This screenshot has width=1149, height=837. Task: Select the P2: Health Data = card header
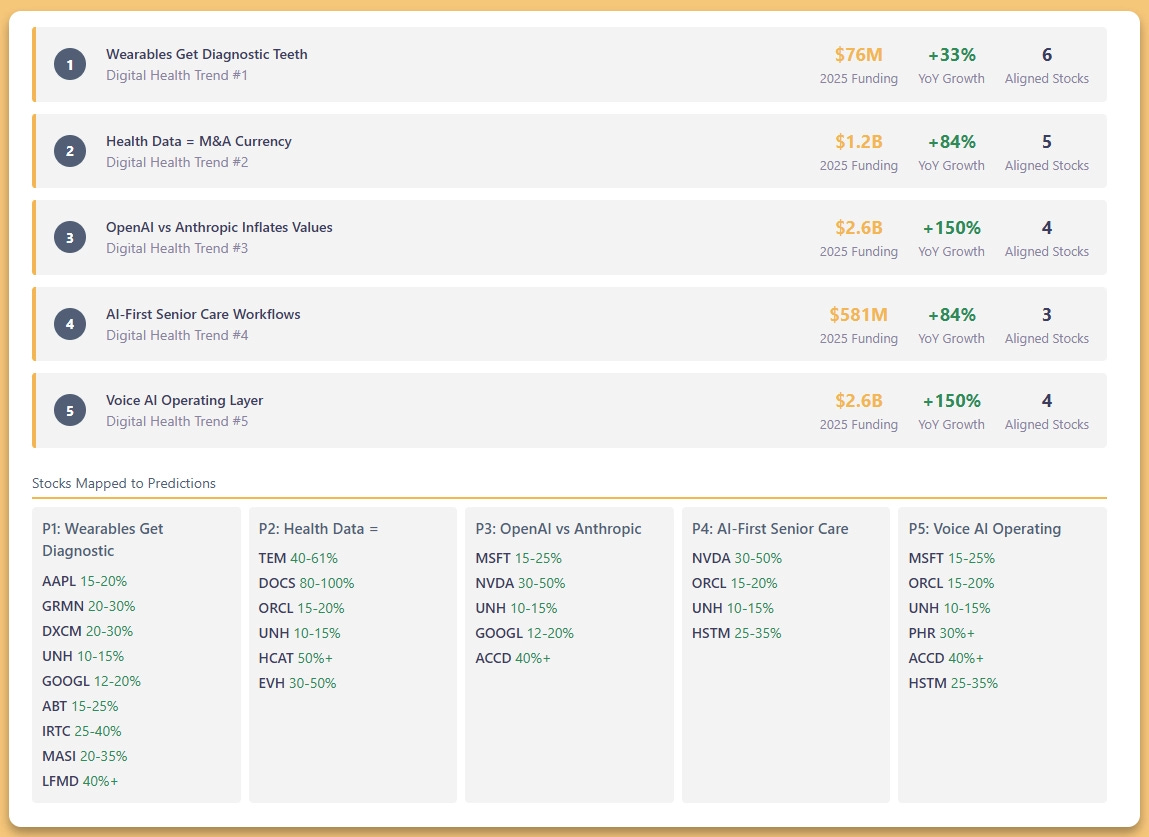[318, 528]
